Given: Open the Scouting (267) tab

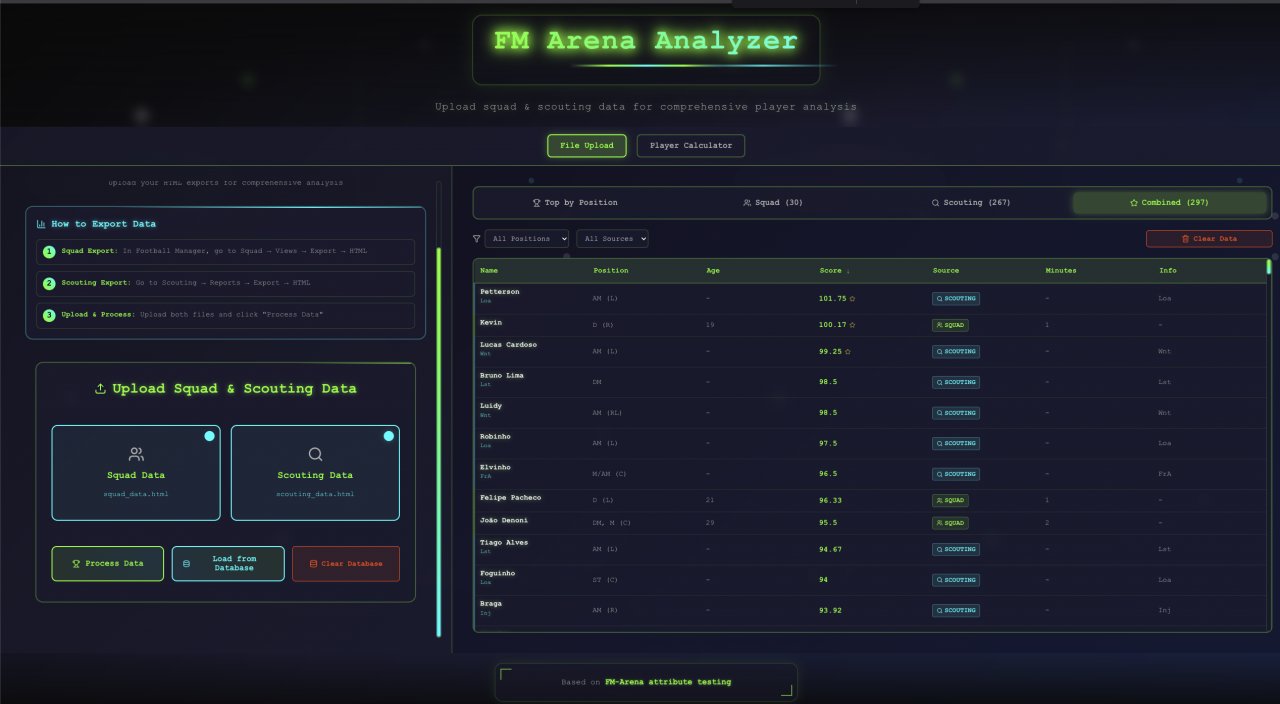Looking at the screenshot, I should pos(971,203).
